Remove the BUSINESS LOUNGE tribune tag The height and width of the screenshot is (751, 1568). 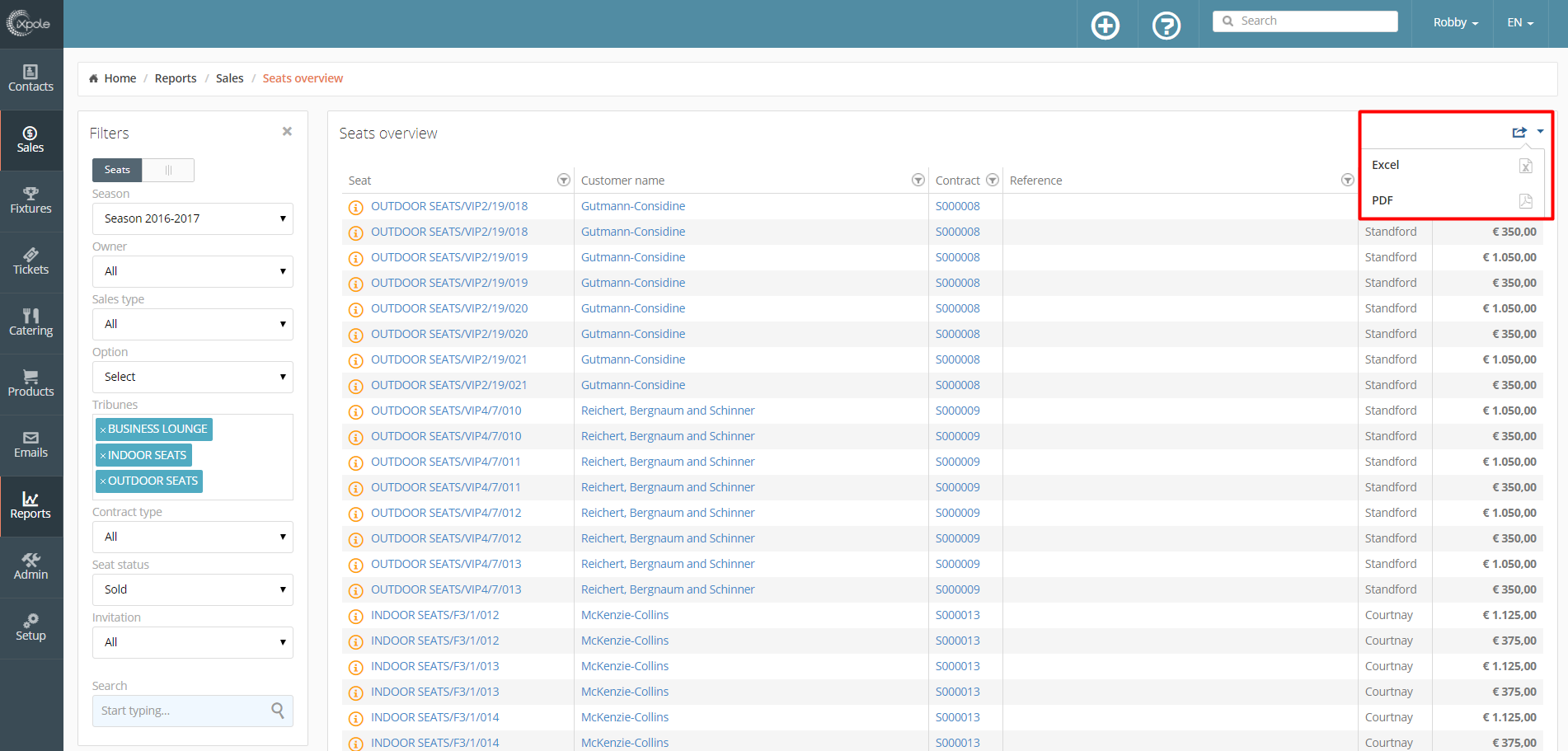click(x=103, y=429)
